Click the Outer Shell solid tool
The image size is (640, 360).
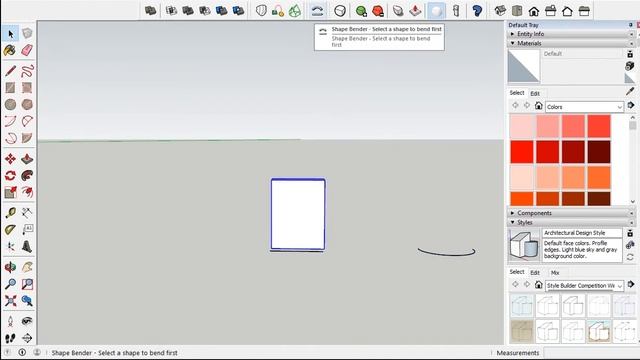click(151, 11)
